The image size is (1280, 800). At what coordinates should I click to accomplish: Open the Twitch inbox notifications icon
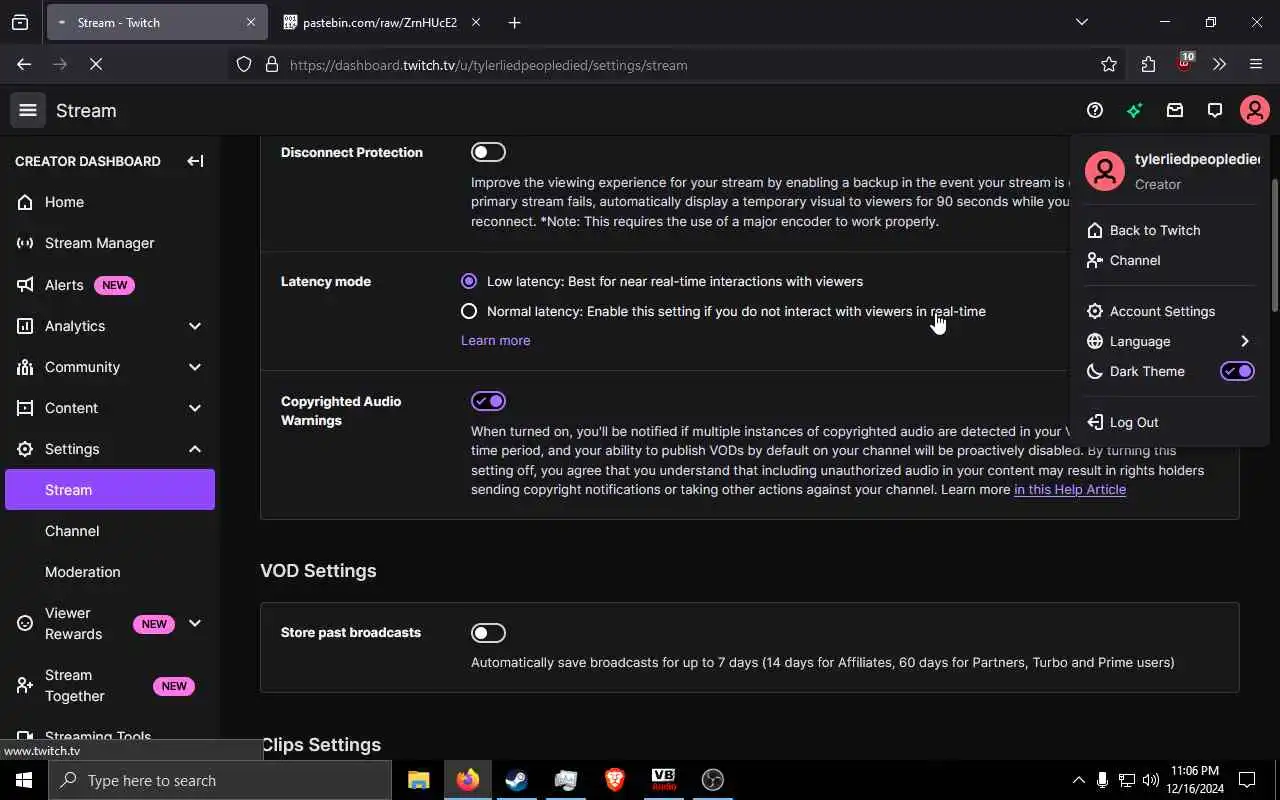point(1175,111)
